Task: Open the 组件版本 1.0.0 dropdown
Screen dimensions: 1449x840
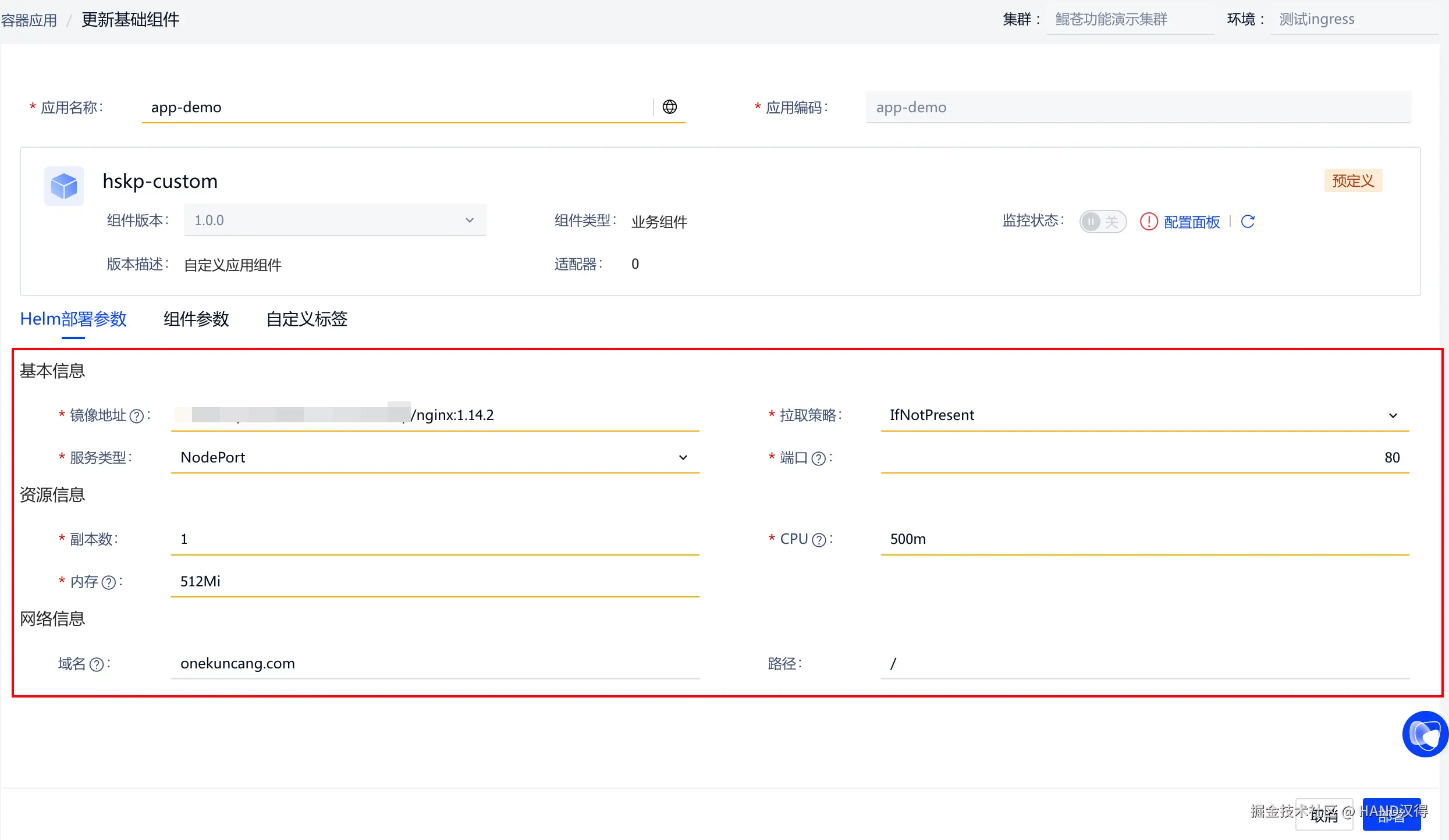Action: [x=335, y=220]
